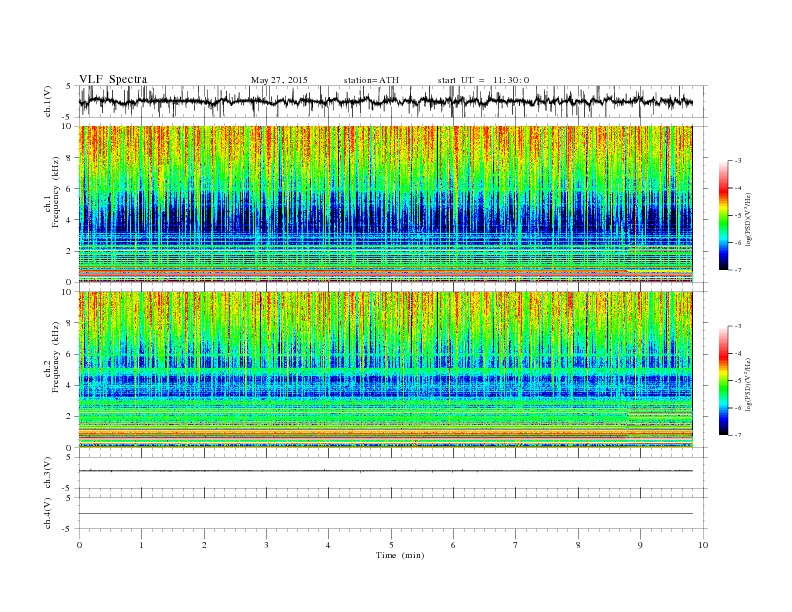The width and height of the screenshot is (792, 612).
Task: Click the "0" time axis tick label
Action: coord(79,545)
